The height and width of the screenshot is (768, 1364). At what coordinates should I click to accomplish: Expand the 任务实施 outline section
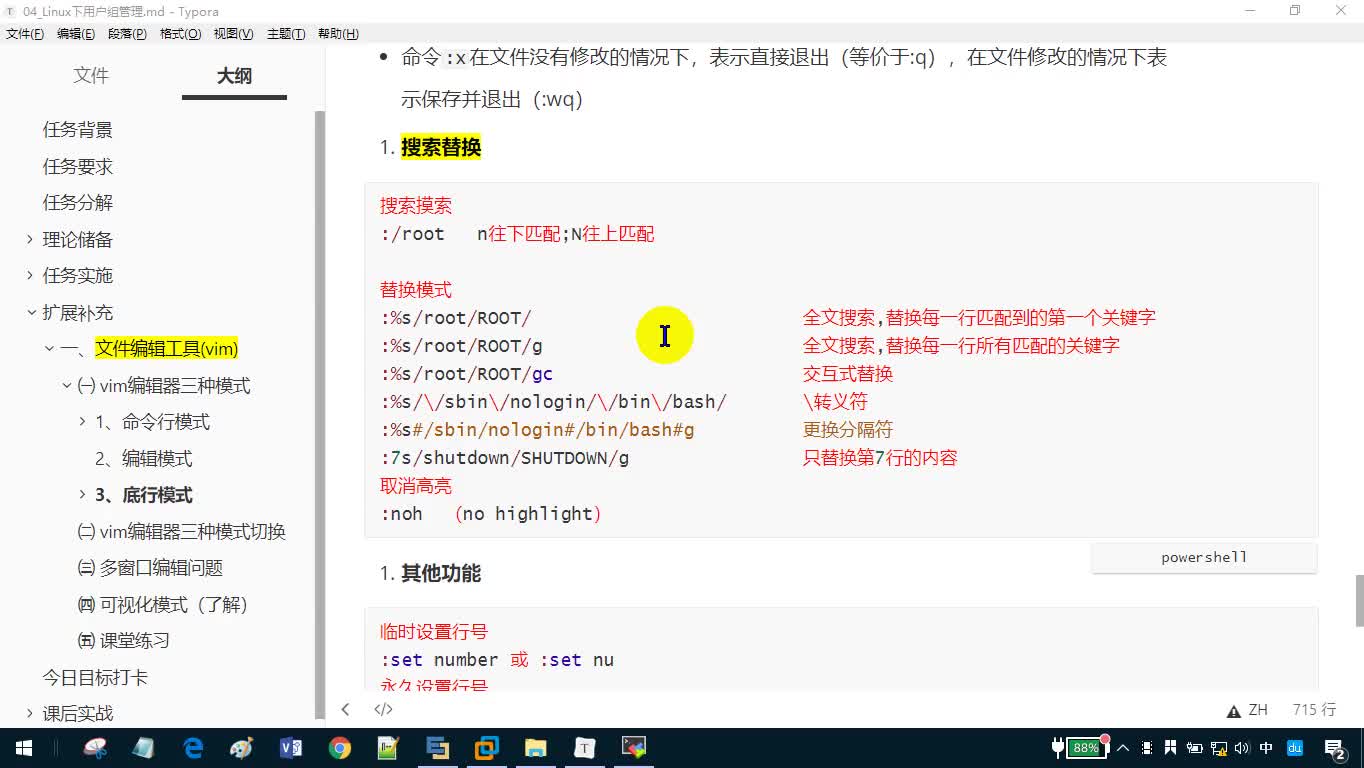pos(30,276)
